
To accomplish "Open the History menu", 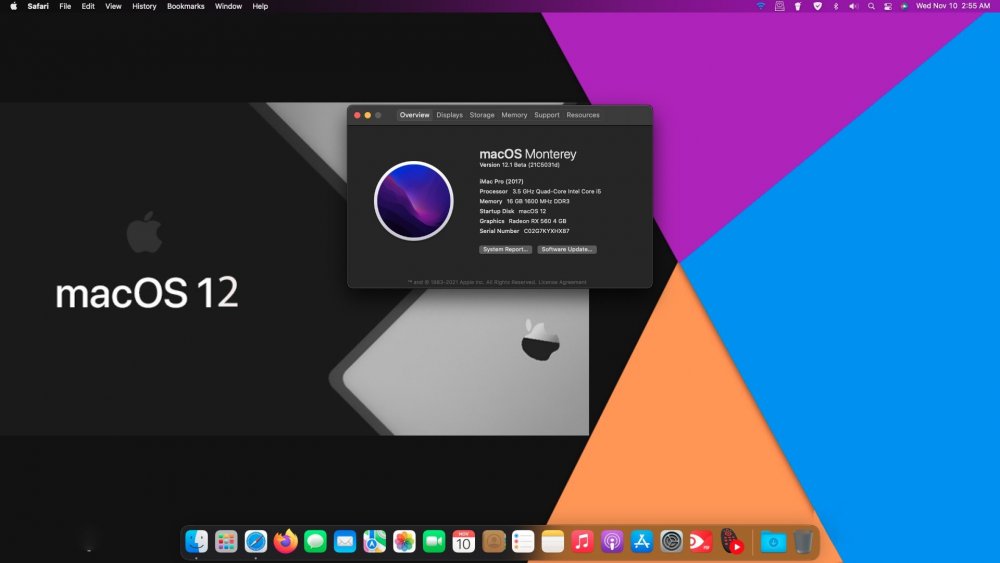I will point(144,6).
